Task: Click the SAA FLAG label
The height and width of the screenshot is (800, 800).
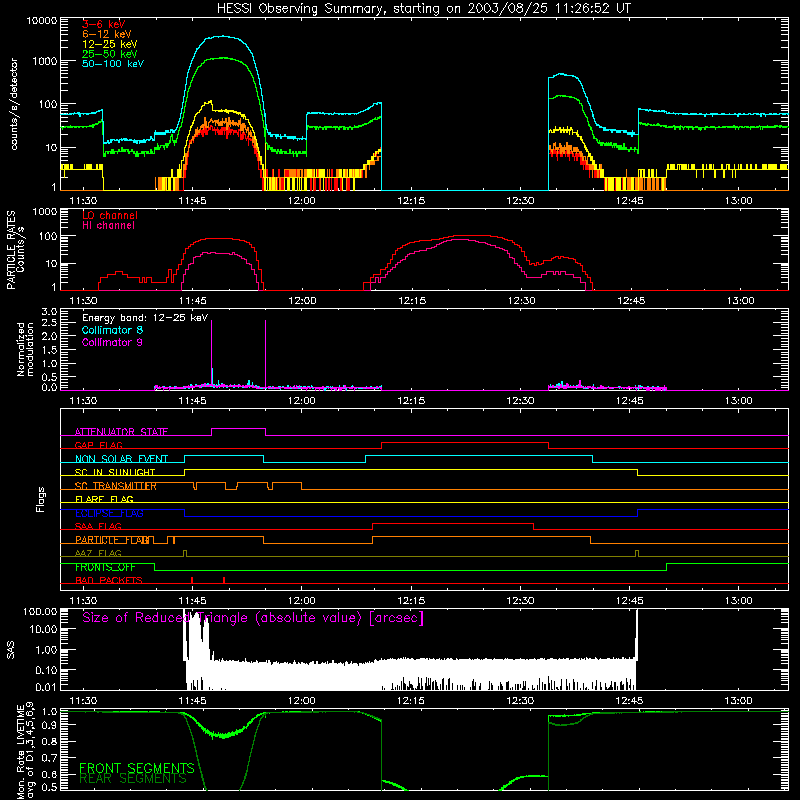Action: pyautogui.click(x=98, y=526)
